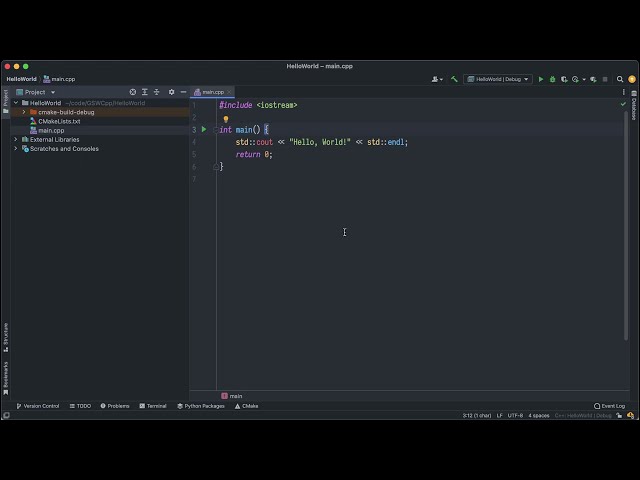
Task: Open Version Control tool window
Action: (x=38, y=406)
